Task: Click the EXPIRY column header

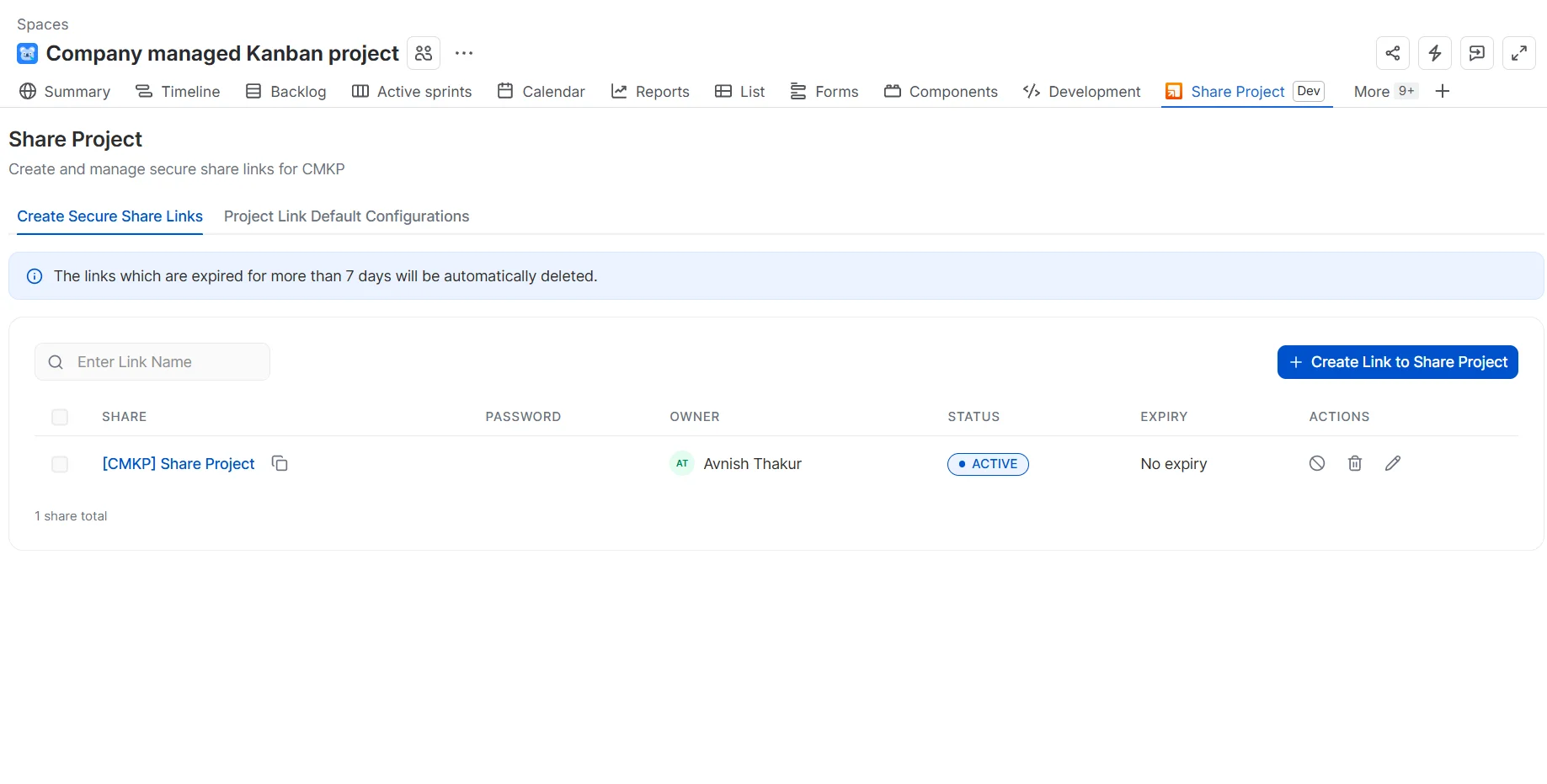Action: pyautogui.click(x=1164, y=417)
